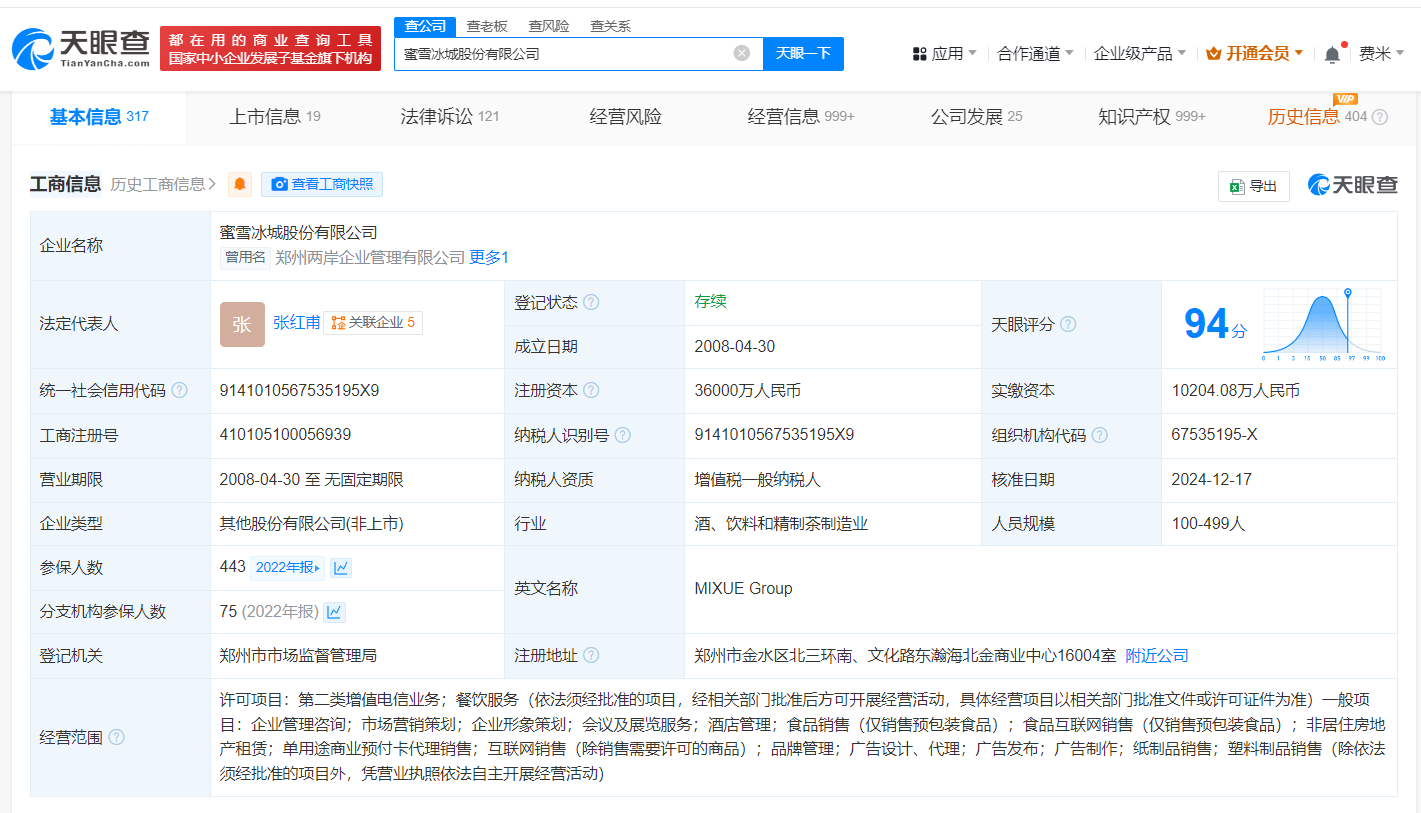Select the 查老板 search tab
The width and height of the screenshot is (1421, 813).
[x=487, y=26]
